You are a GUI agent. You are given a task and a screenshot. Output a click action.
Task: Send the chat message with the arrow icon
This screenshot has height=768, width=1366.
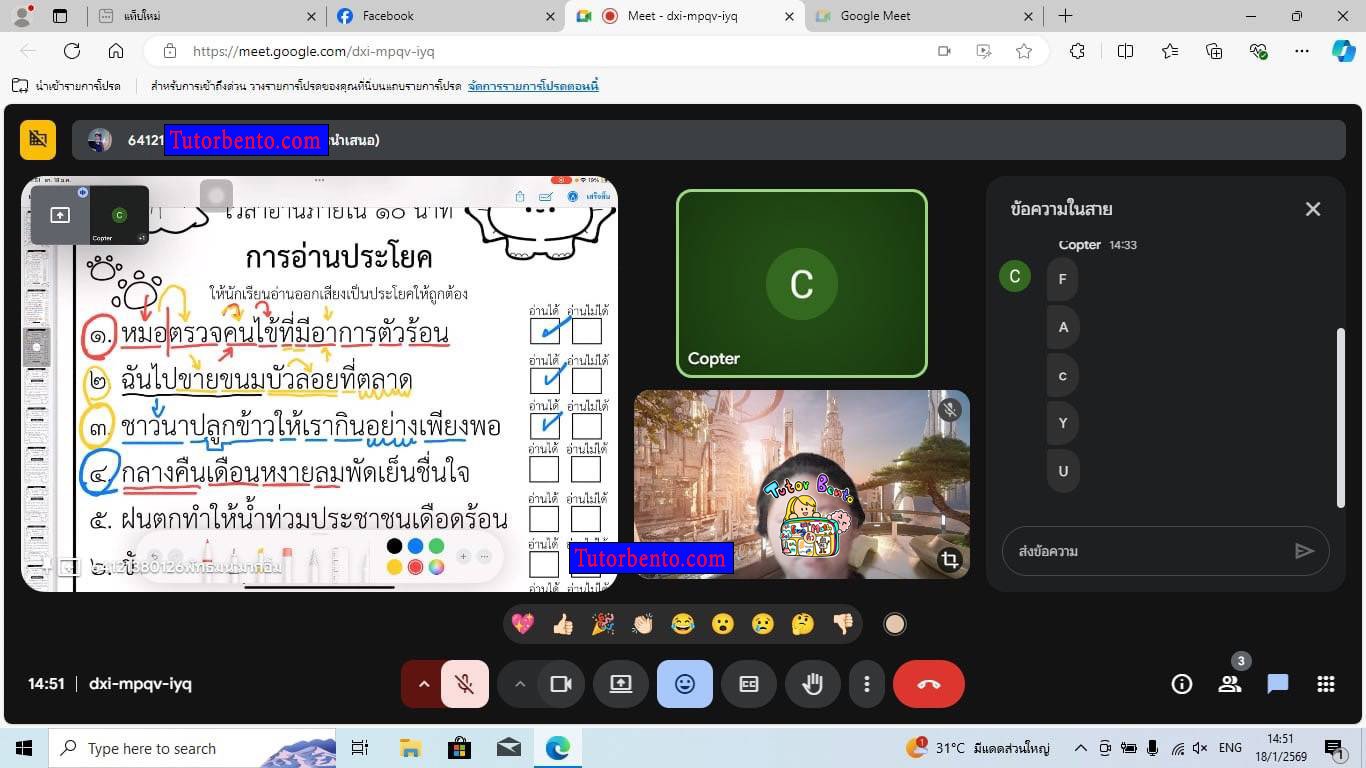[x=1305, y=551]
